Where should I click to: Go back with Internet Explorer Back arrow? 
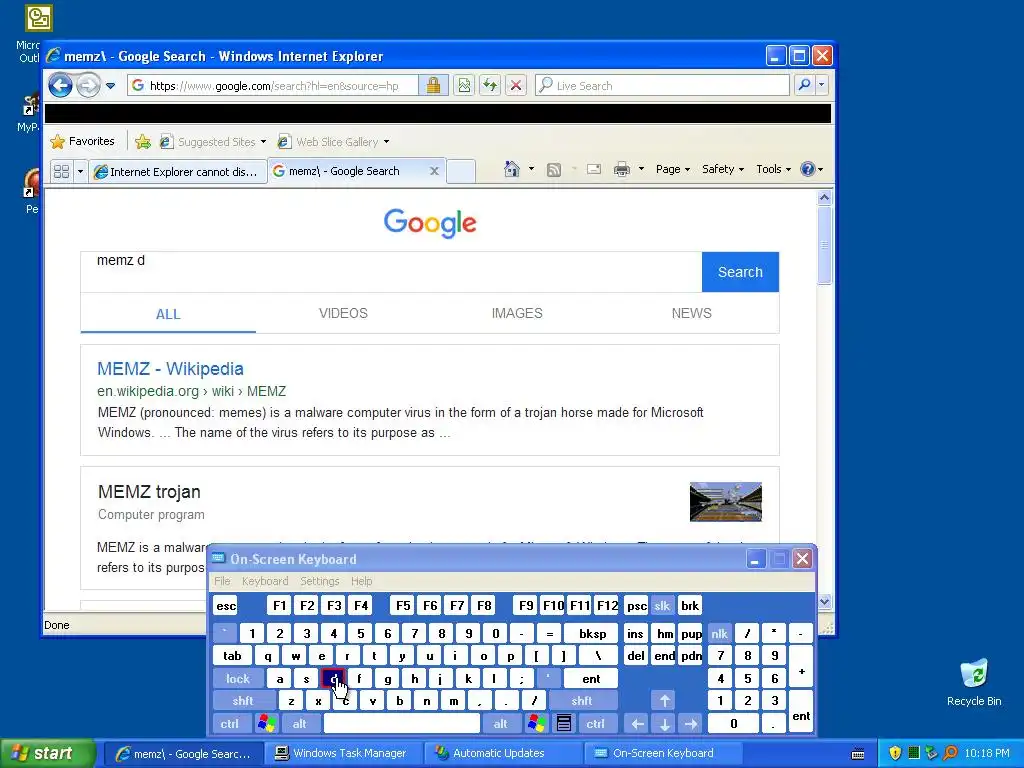pos(60,86)
